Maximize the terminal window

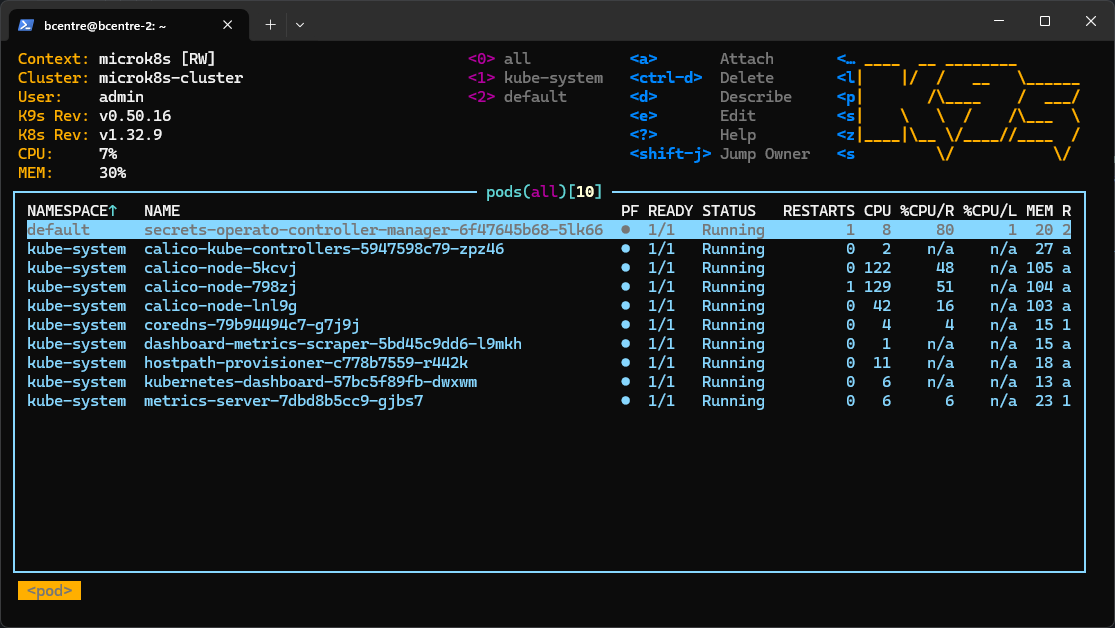1044,21
